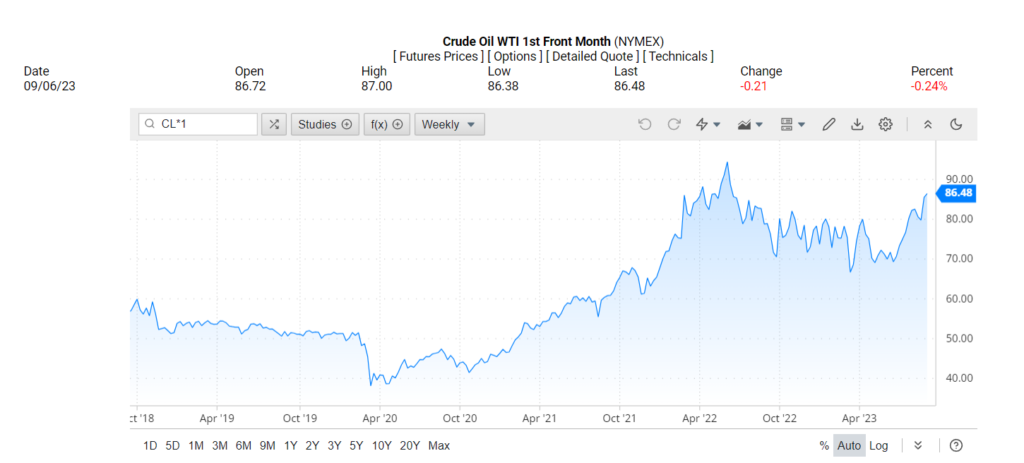This screenshot has width=1024, height=463.
Task: Click the Last value 86.48 in header
Action: (x=630, y=86)
